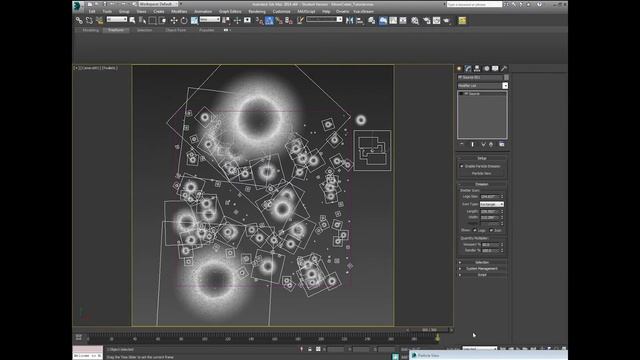Viewport: 640px width, 360px height.
Task: Switch to the Motion command panel tab
Action: click(x=486, y=69)
